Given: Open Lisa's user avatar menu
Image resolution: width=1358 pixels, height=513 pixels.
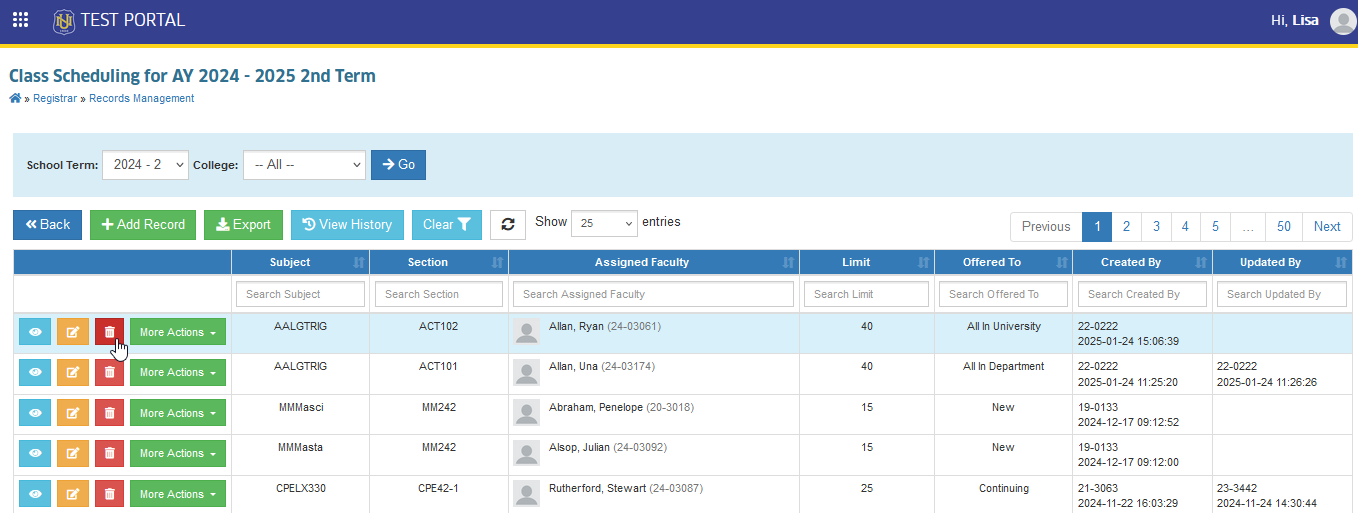Looking at the screenshot, I should coord(1343,21).
